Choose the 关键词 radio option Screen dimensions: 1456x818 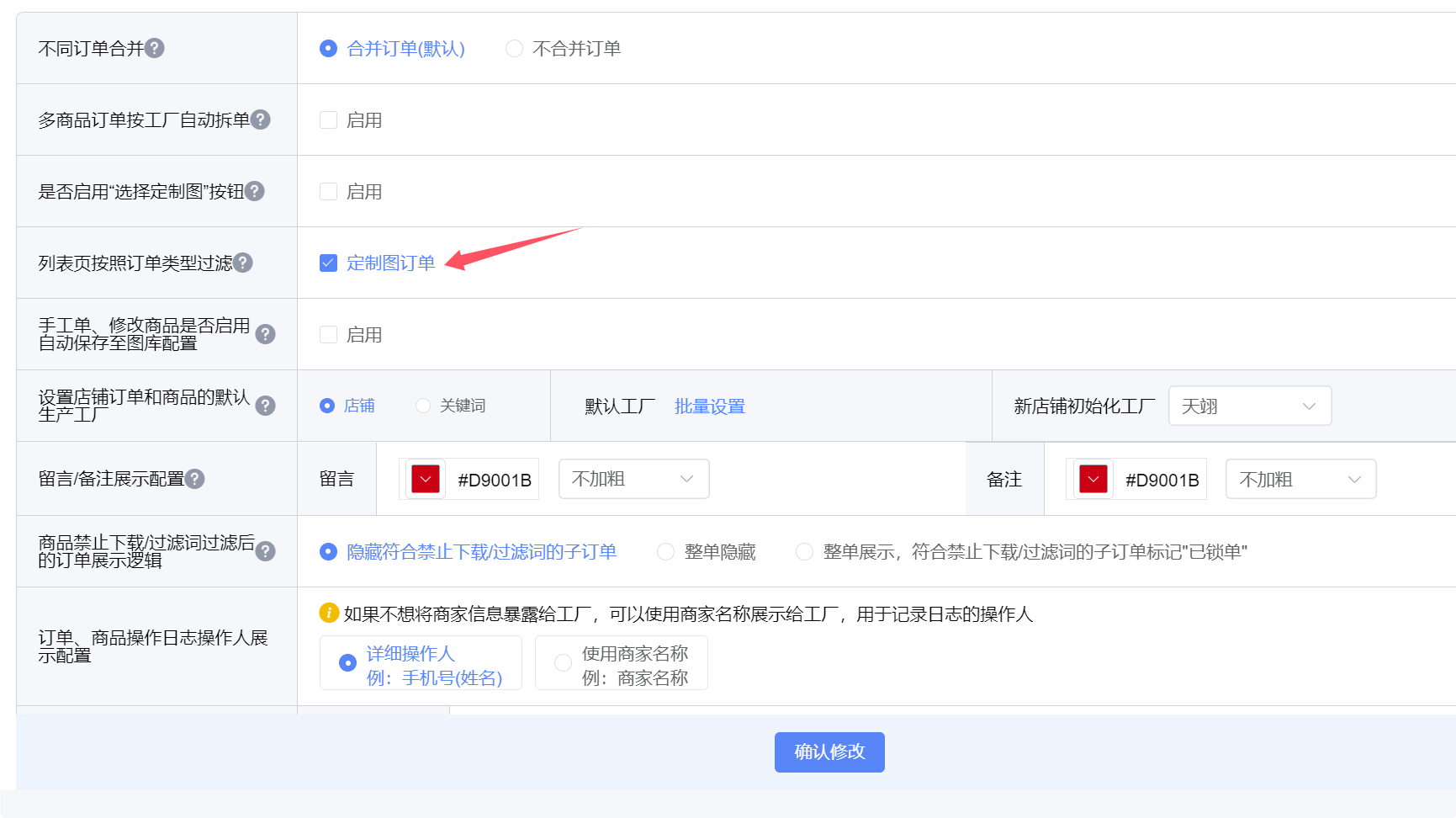coord(423,406)
